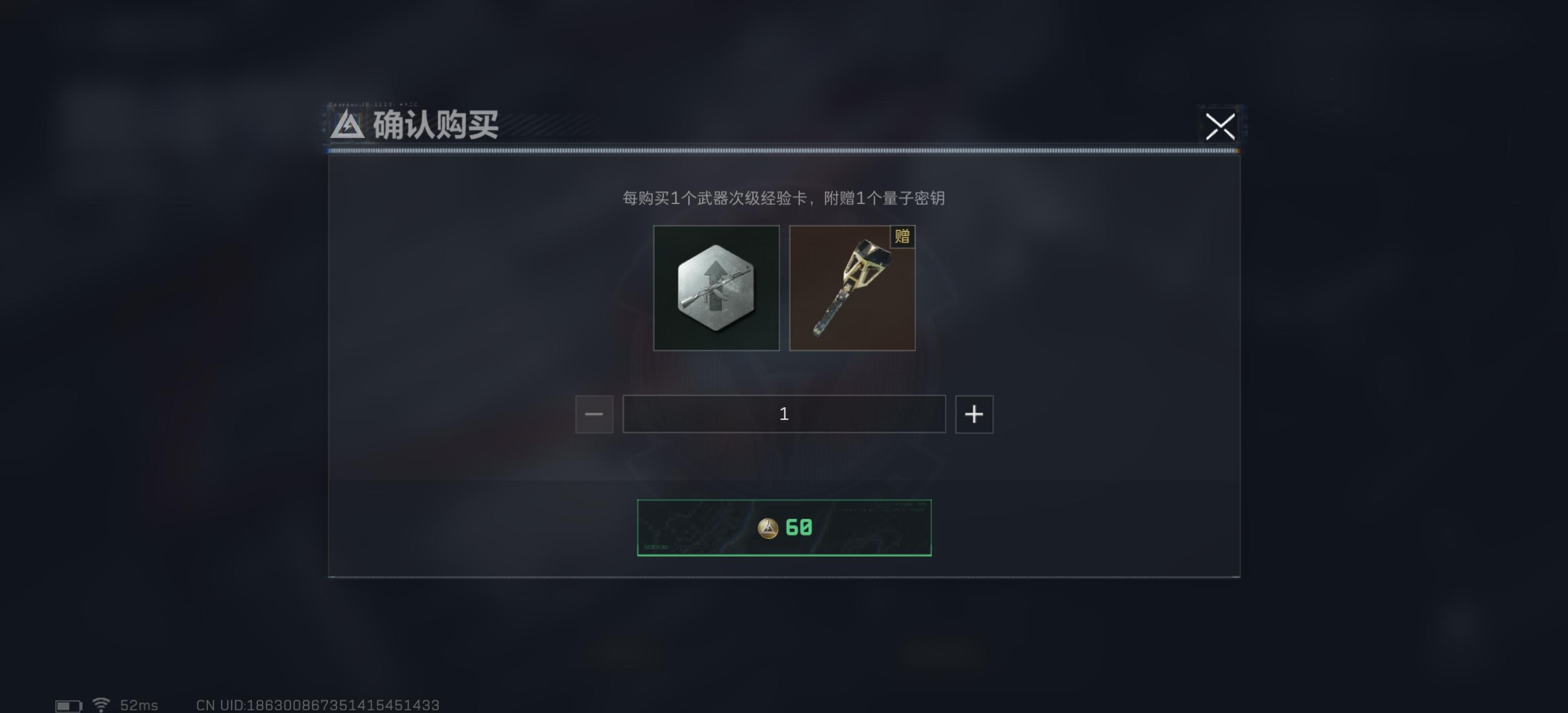The height and width of the screenshot is (713, 1568).
Task: Click the purchase description text line
Action: 784,198
